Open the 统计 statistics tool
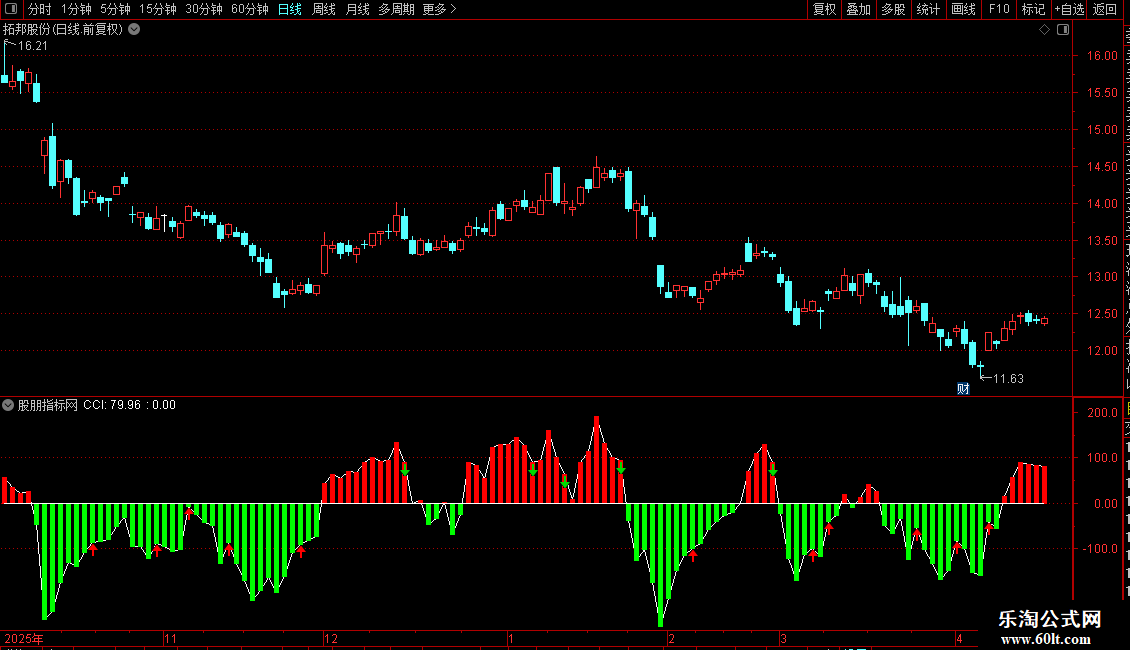This screenshot has height=650, width=1130. click(x=927, y=9)
